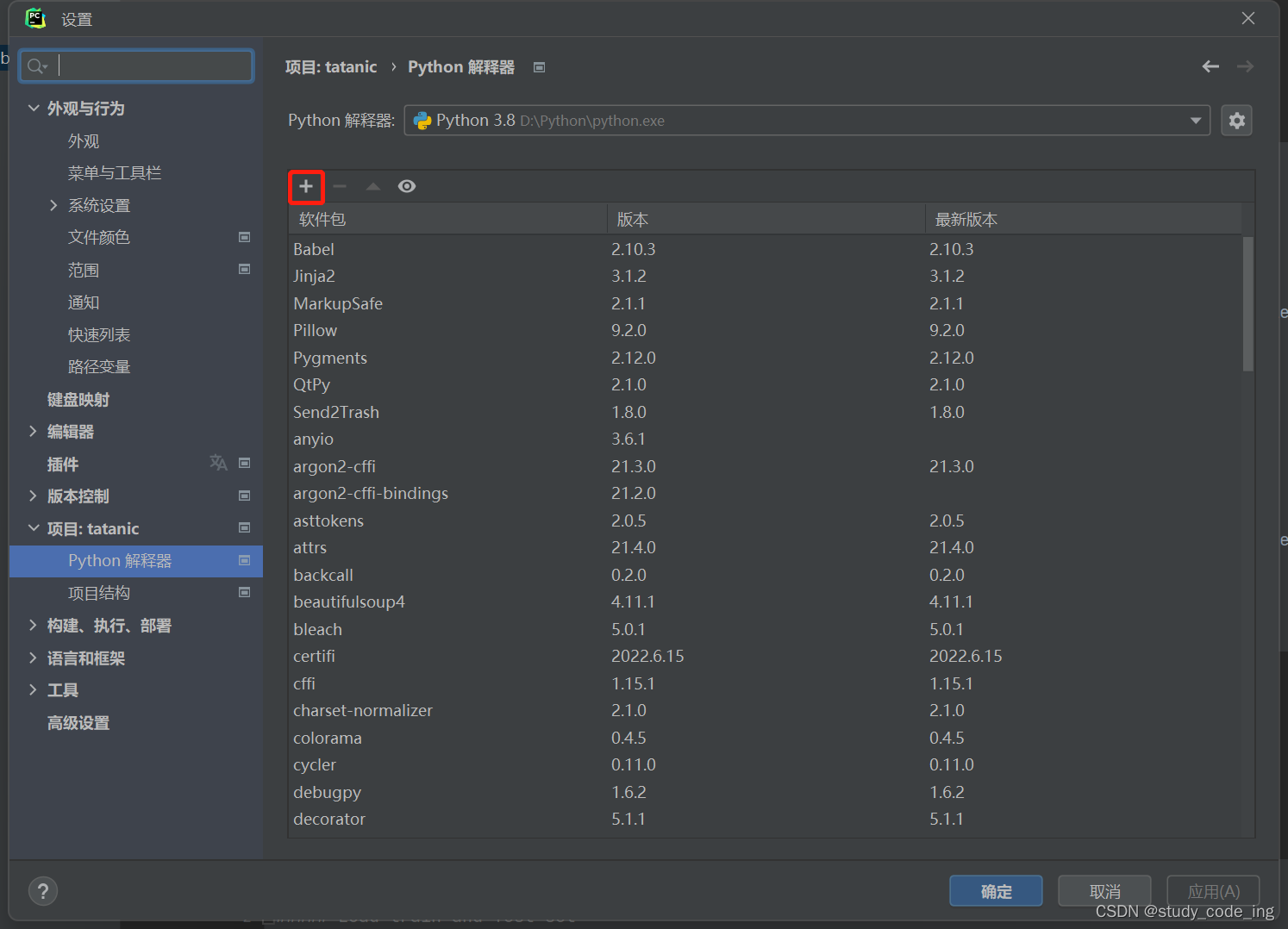Click the translate icon next to 插件
This screenshot has width=1288, height=929.
click(218, 463)
